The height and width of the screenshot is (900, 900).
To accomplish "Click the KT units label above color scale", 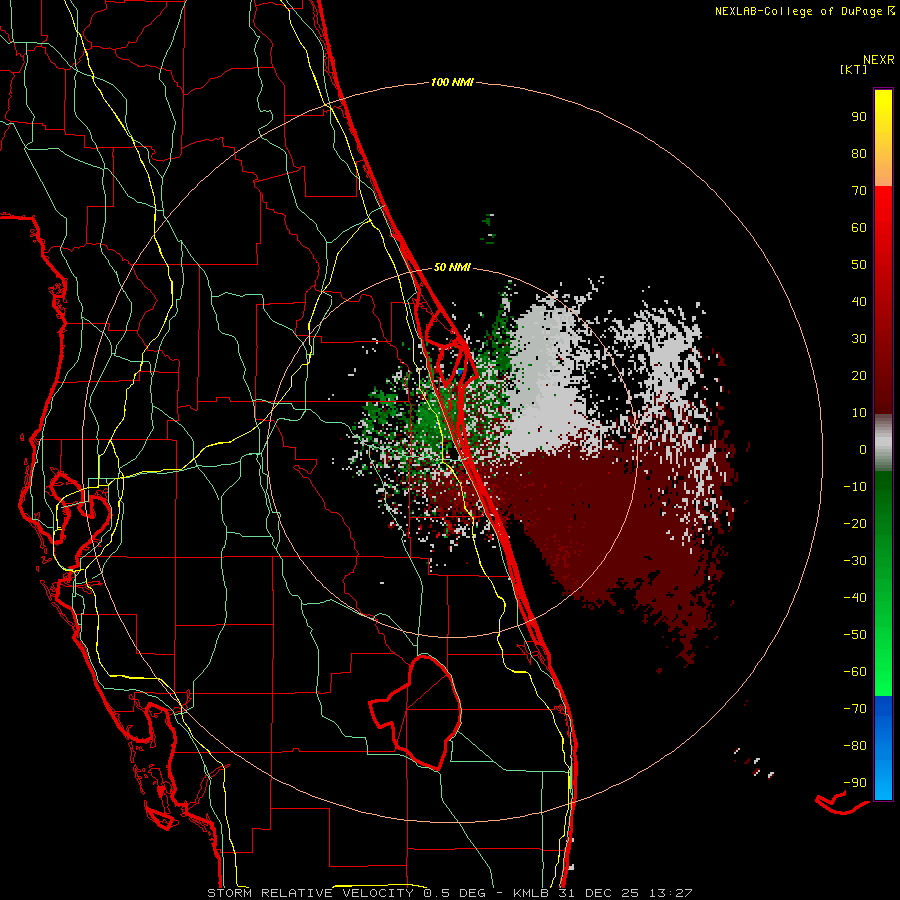I will click(853, 69).
